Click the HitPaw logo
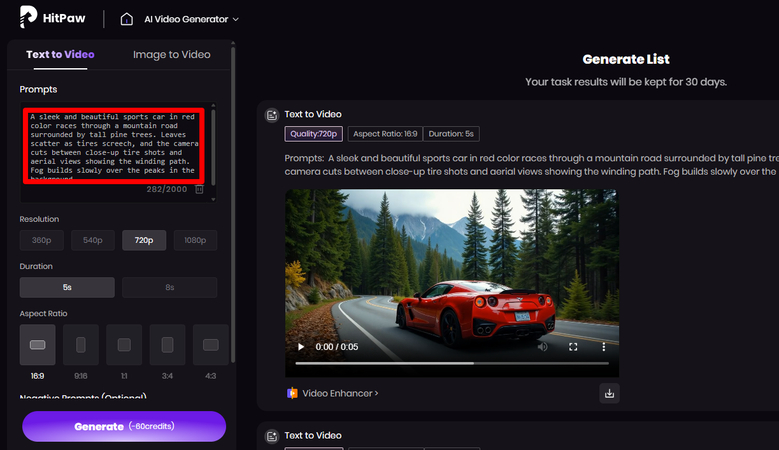Screen dimensions: 779x450 53,17
